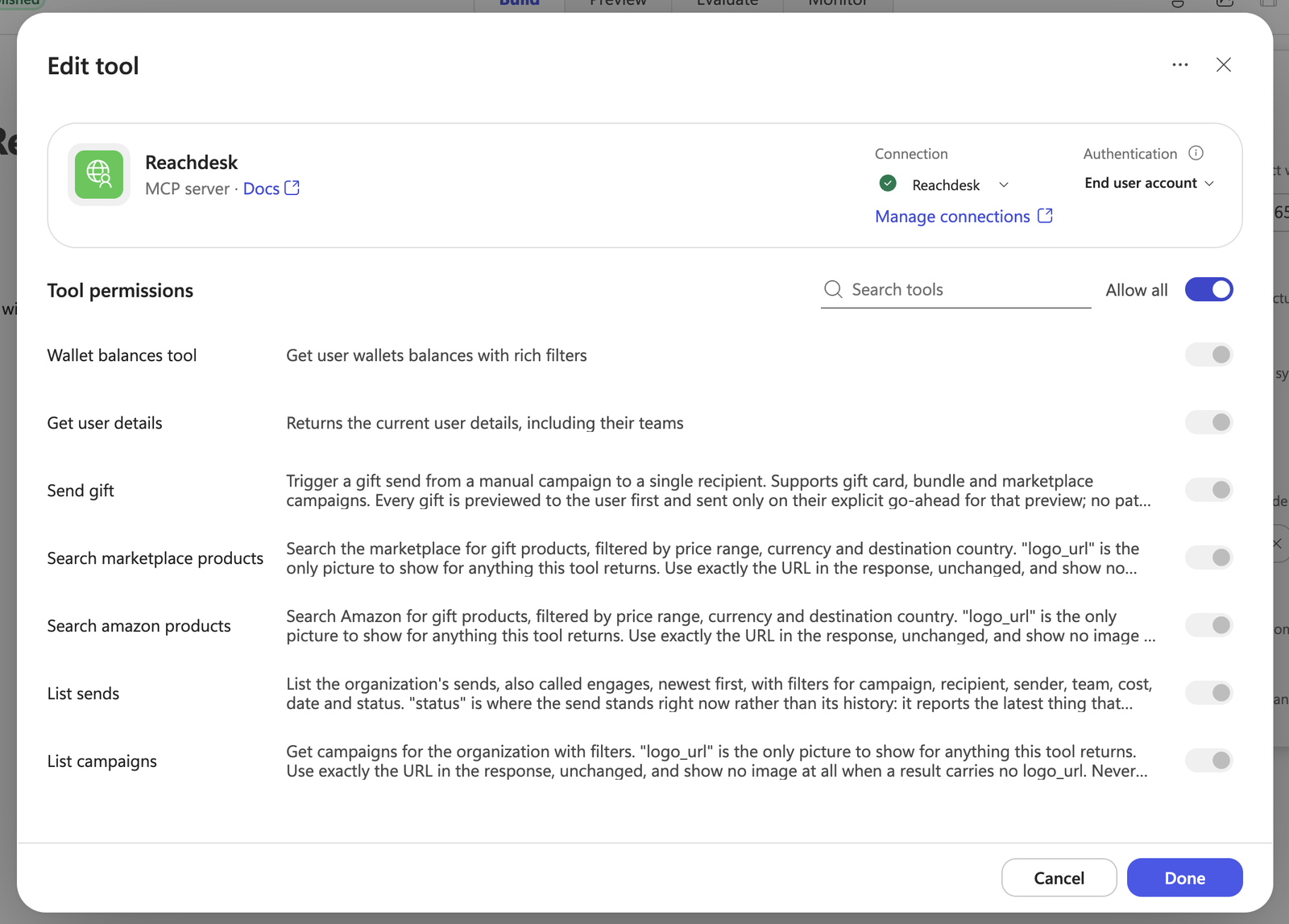Screen dimensions: 1289x924
Task: Toggle the Wallet balances tool permission
Action: pos(1208,354)
